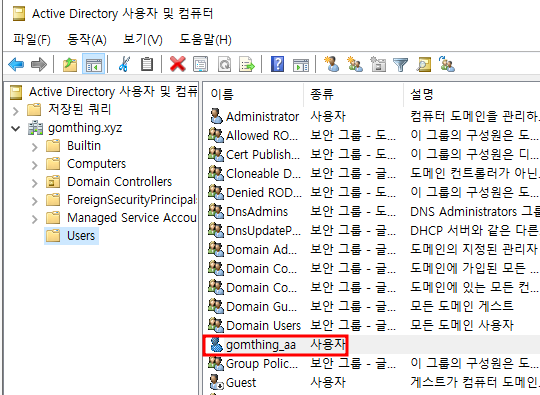Viewport: 540px width, 395px height.
Task: Create a new user icon
Action: tap(332, 64)
